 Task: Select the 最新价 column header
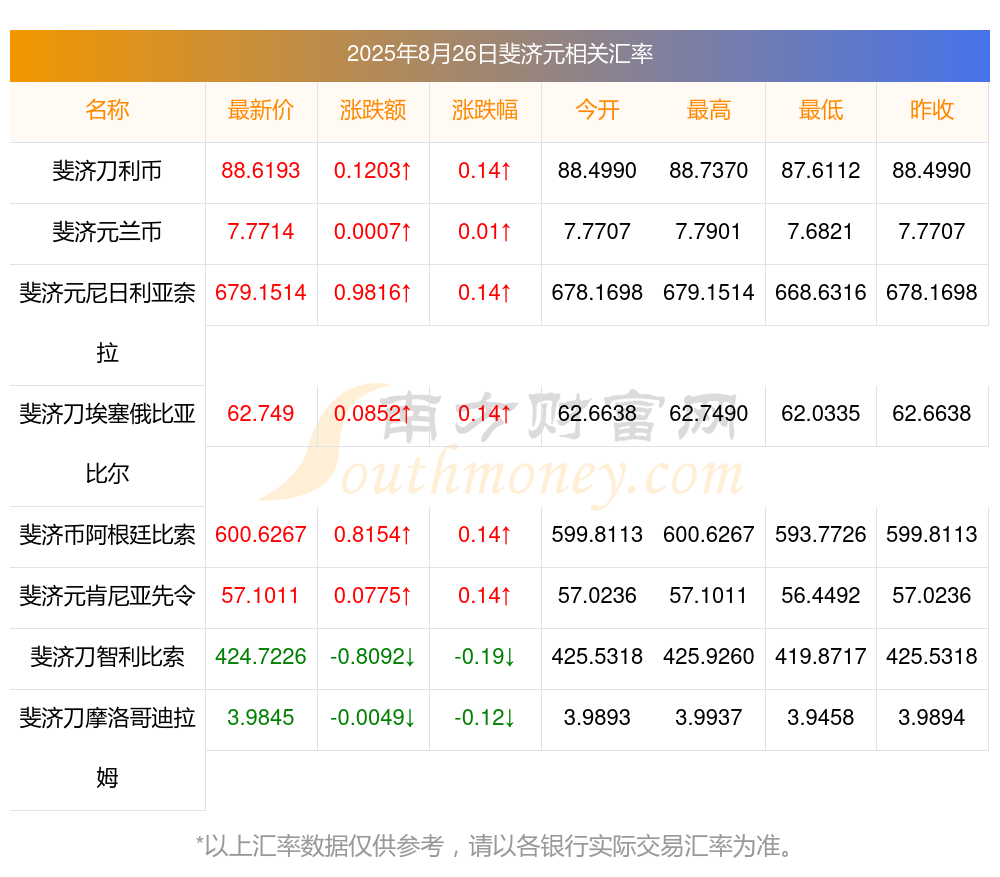click(x=261, y=110)
